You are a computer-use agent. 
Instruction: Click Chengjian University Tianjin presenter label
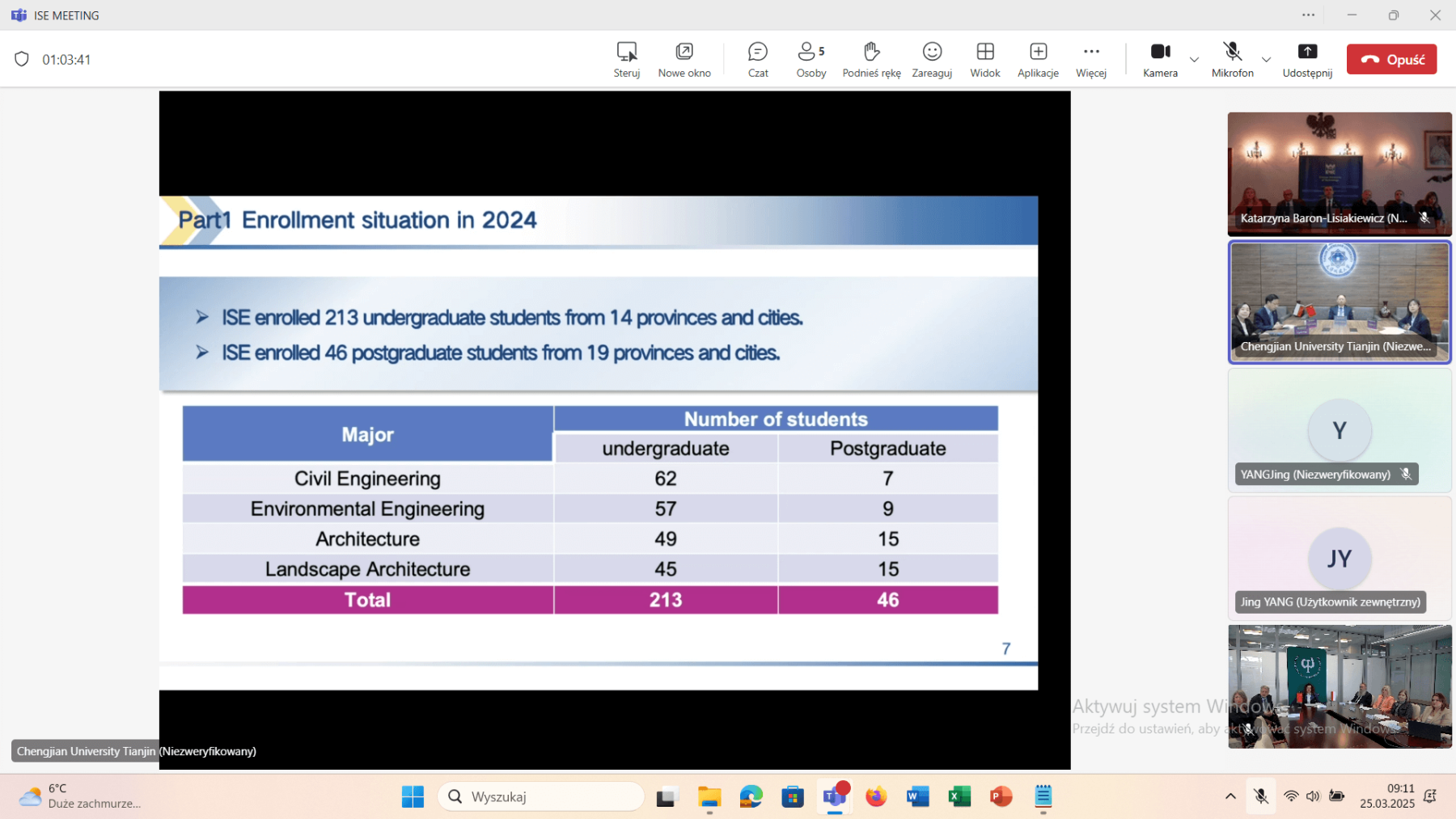(x=136, y=751)
